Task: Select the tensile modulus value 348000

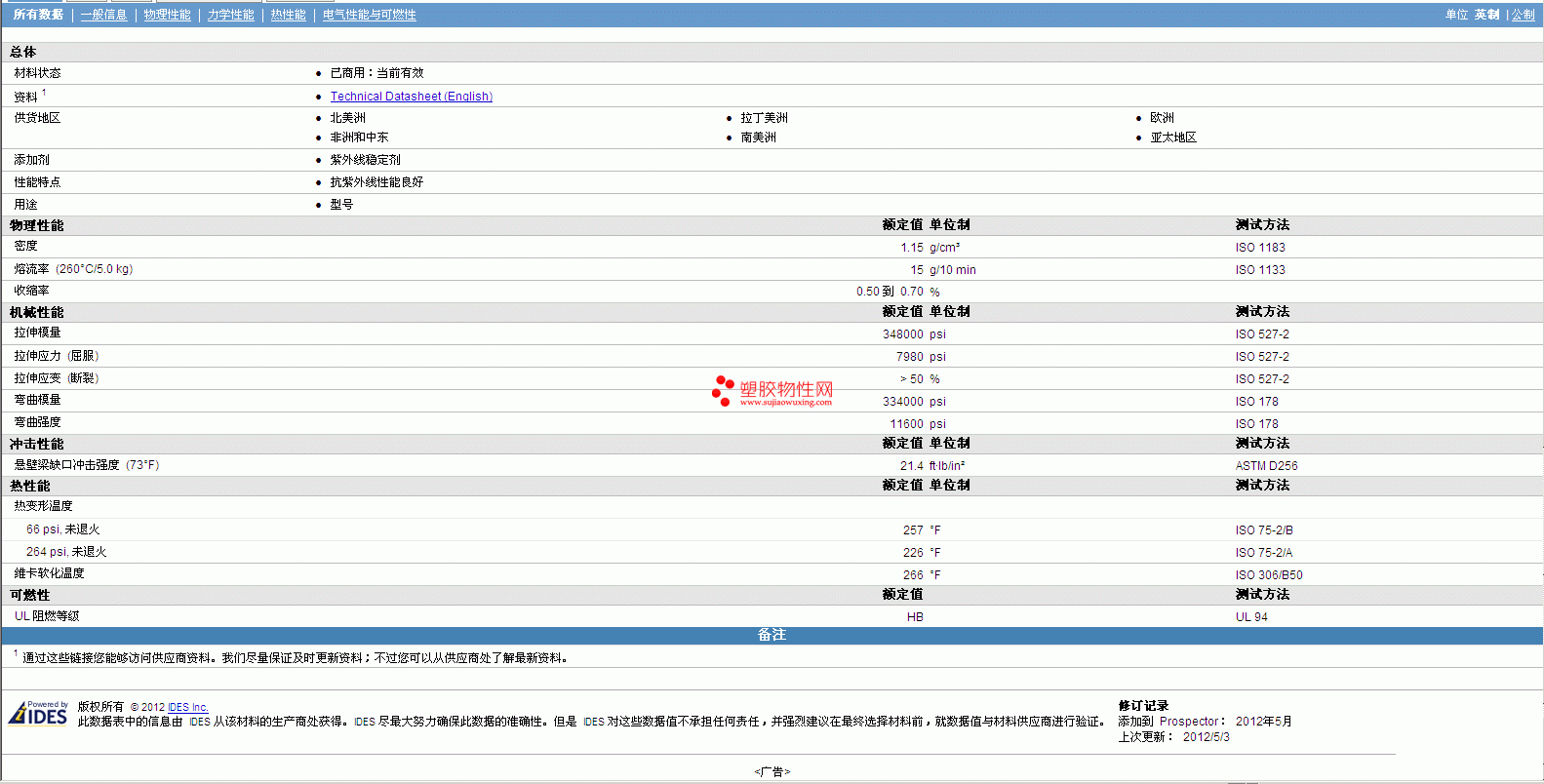Action: pos(903,334)
